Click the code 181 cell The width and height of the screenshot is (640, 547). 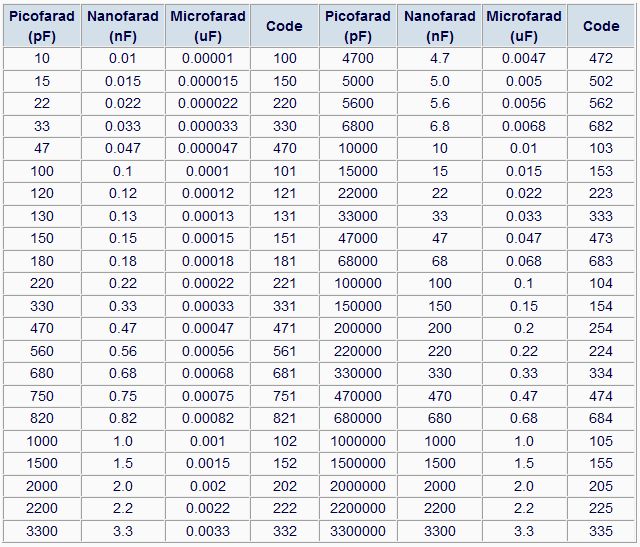point(284,261)
